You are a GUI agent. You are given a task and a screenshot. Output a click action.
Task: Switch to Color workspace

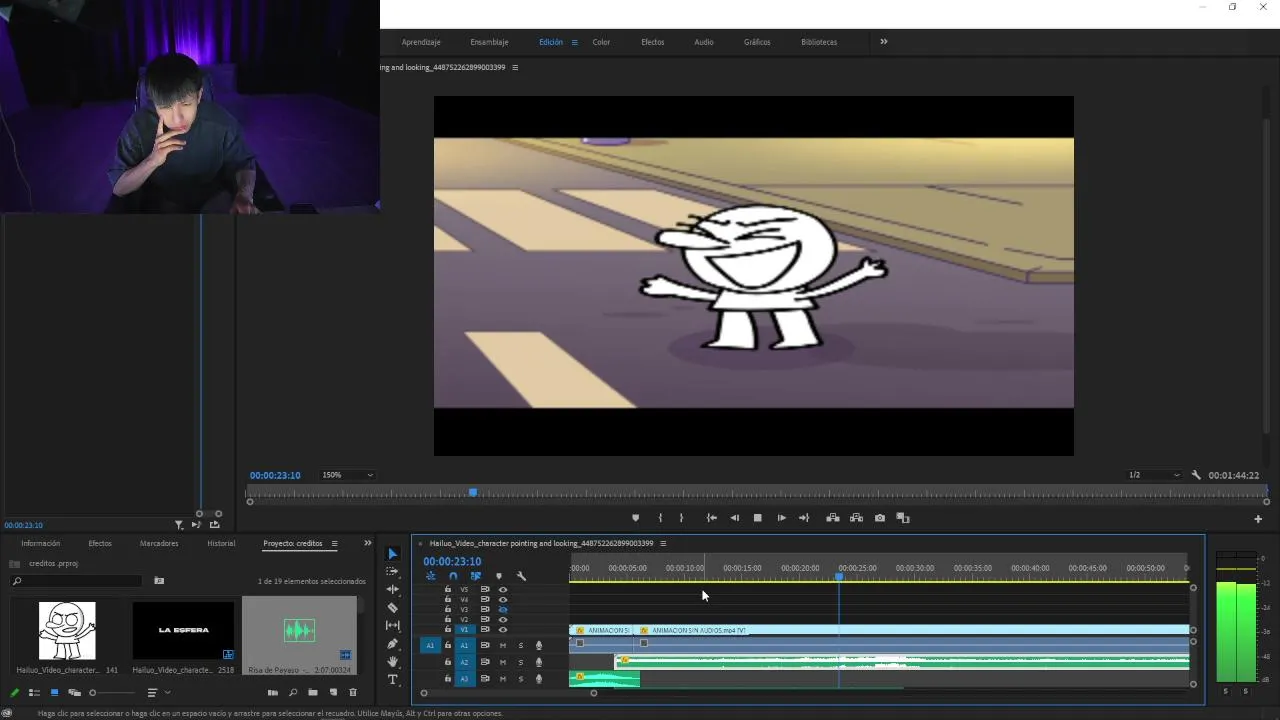pyautogui.click(x=601, y=42)
